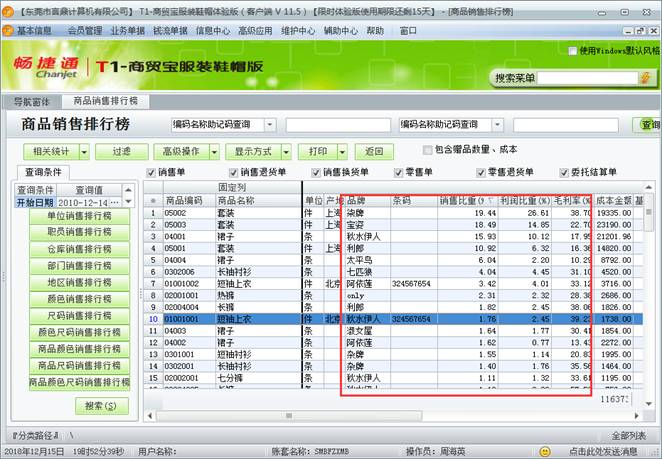Switch to the 导航窗体 tab
The width and height of the screenshot is (662, 459).
[x=32, y=101]
